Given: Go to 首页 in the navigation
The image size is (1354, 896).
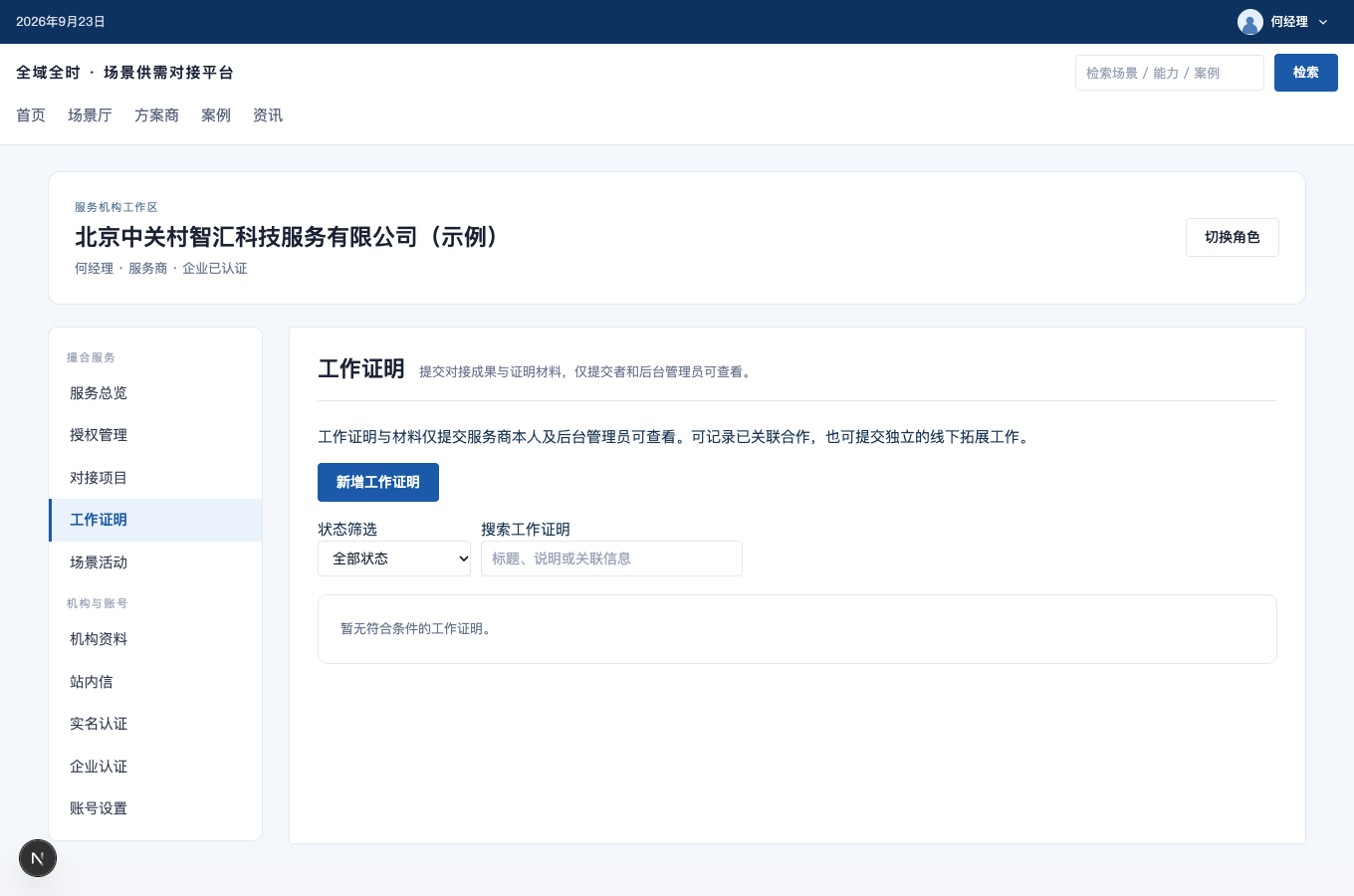Looking at the screenshot, I should click(31, 115).
